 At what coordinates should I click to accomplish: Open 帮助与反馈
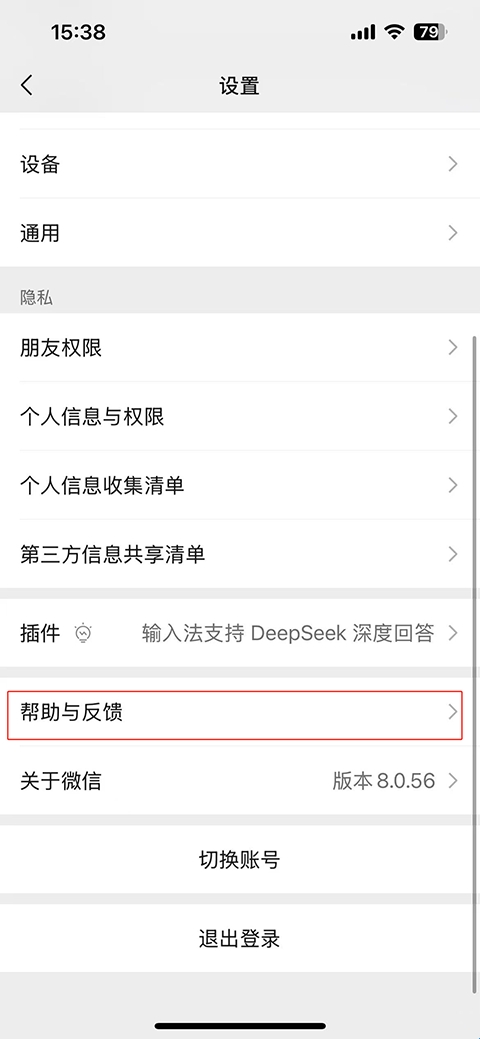click(240, 713)
